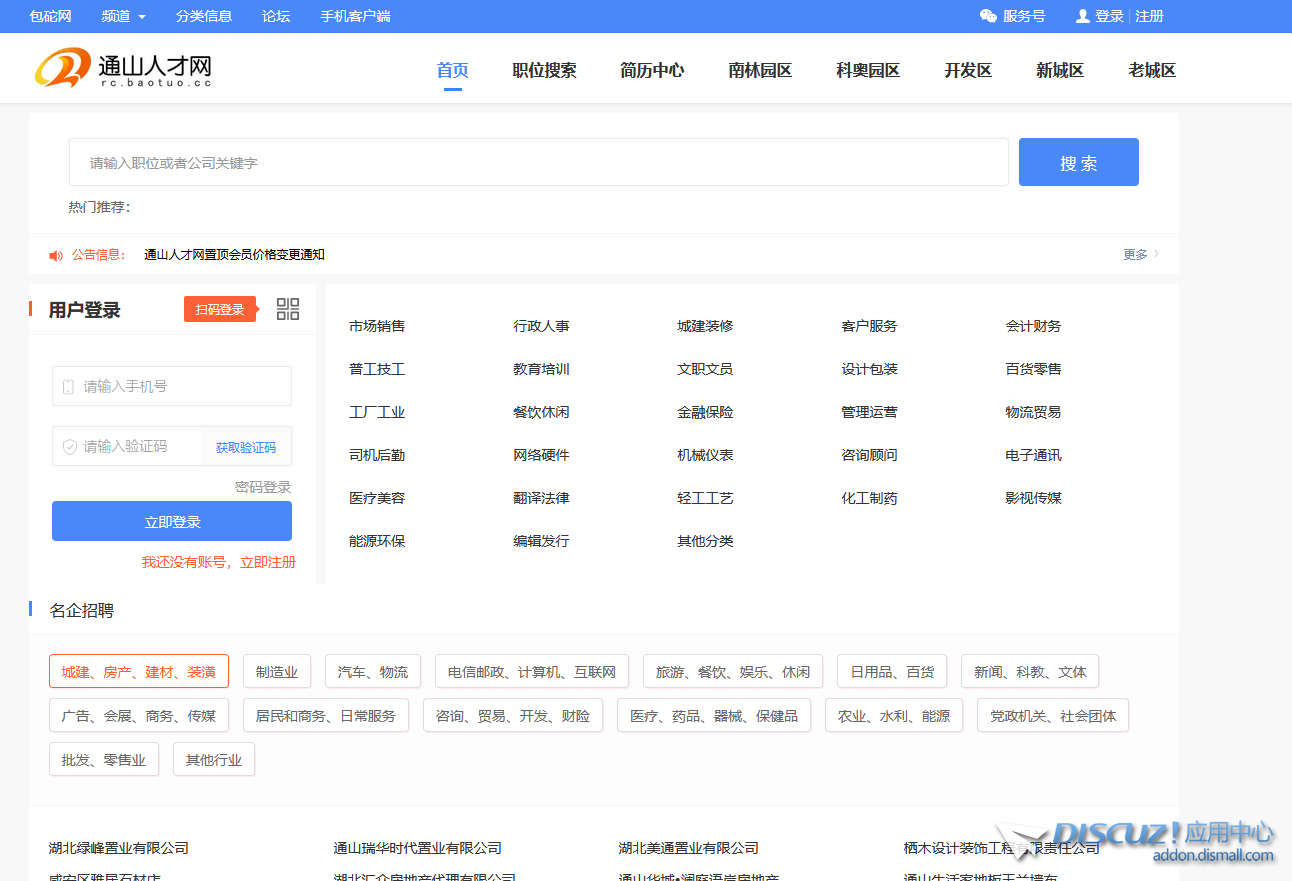1292x881 pixels.
Task: Open the 简历中心 nav item
Action: pyautogui.click(x=652, y=70)
